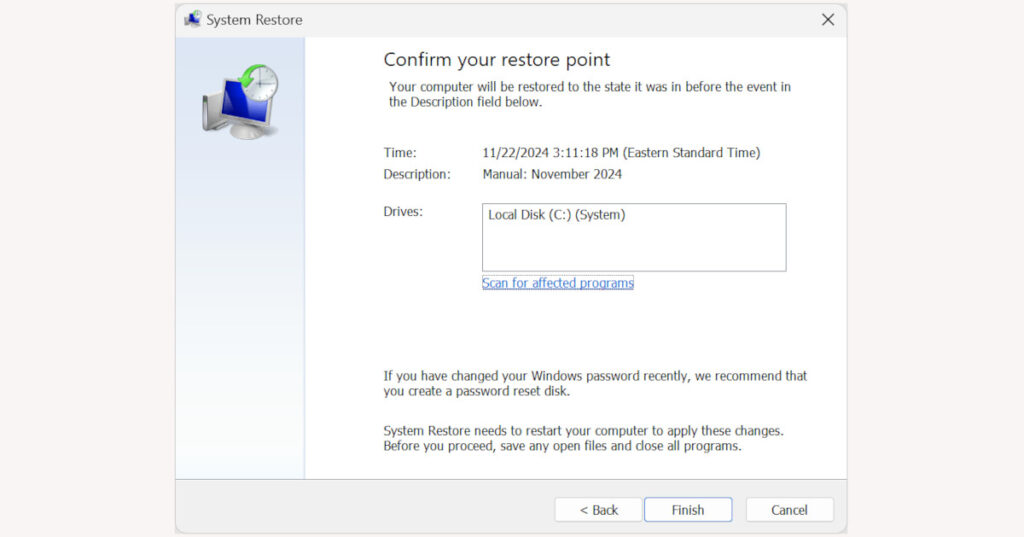The width and height of the screenshot is (1024, 537).
Task: Cancel the System Restore wizard
Action: 789,510
